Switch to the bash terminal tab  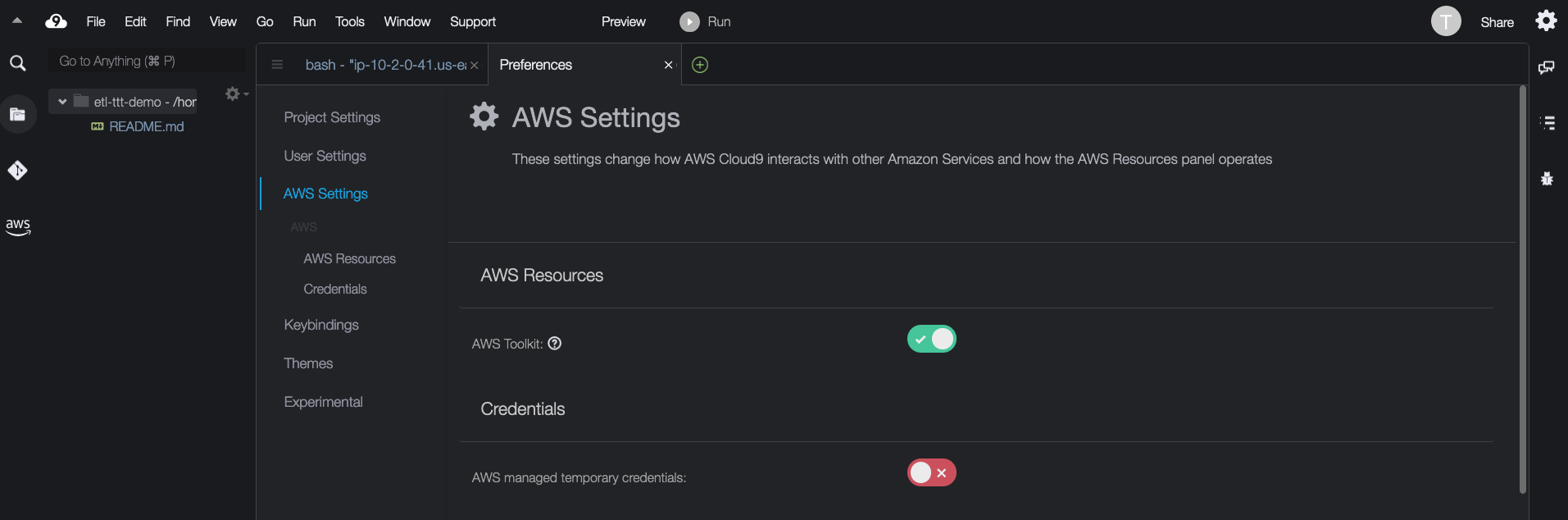384,65
